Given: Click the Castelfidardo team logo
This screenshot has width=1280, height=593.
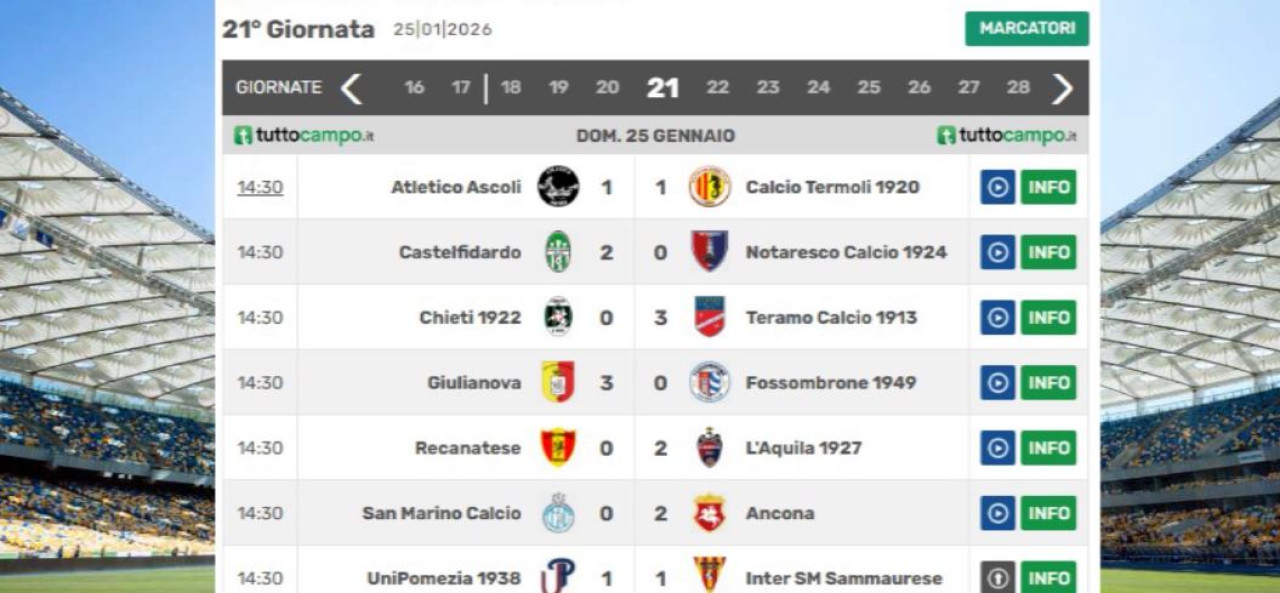Looking at the screenshot, I should tap(558, 252).
